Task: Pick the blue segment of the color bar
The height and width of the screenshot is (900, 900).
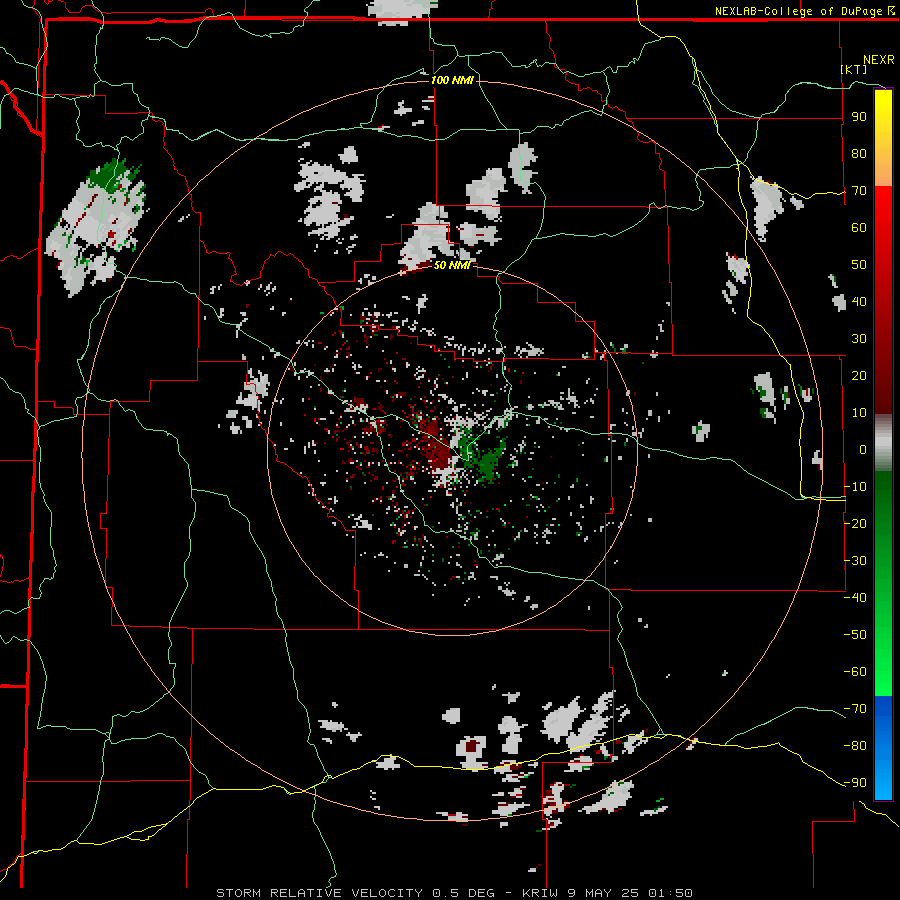Action: [x=883, y=747]
